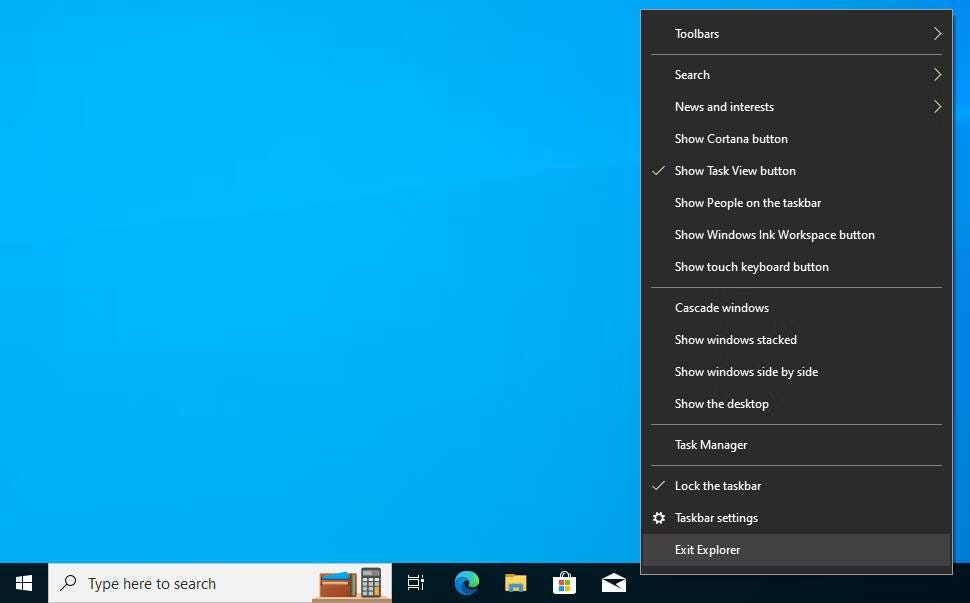
Task: Launch Microsoft Edge from the taskbar
Action: click(x=466, y=583)
